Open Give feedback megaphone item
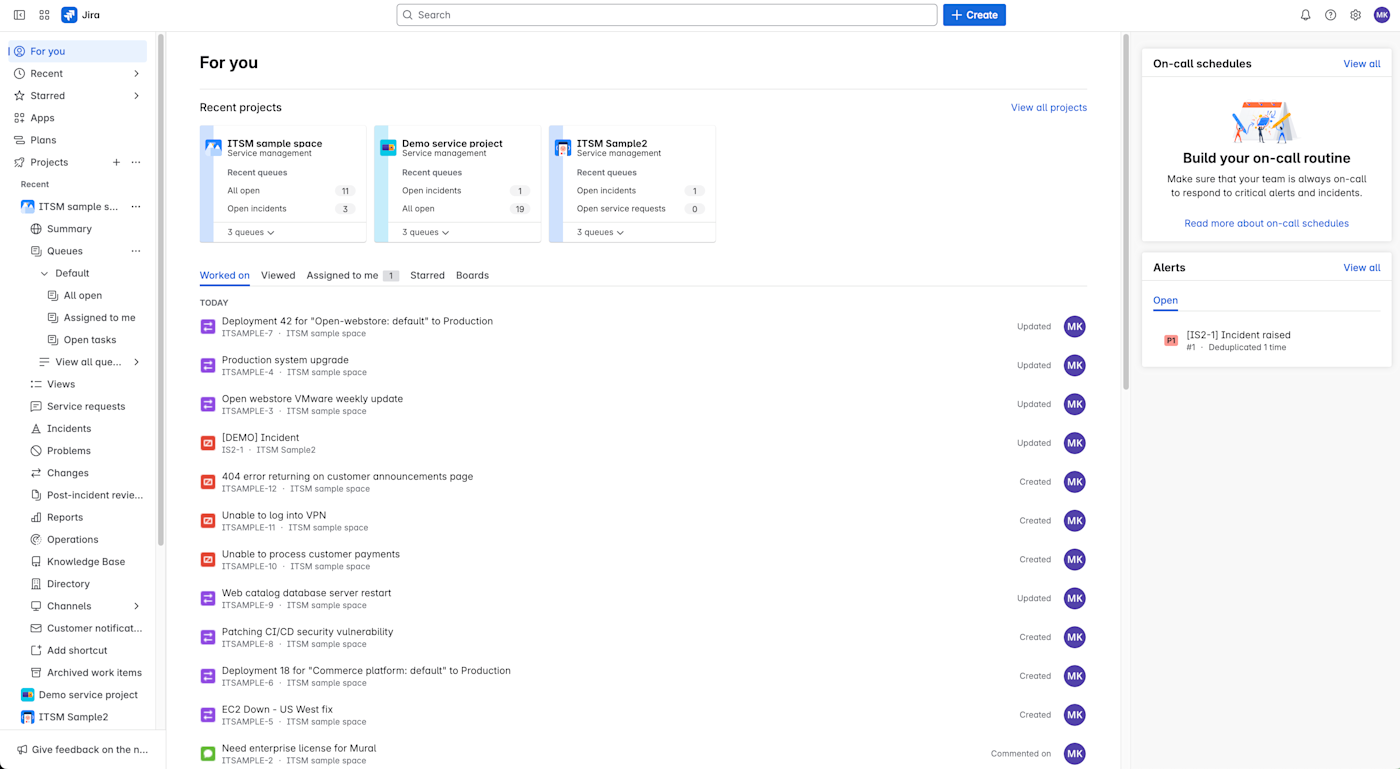The image size is (1400, 769). click(x=82, y=749)
